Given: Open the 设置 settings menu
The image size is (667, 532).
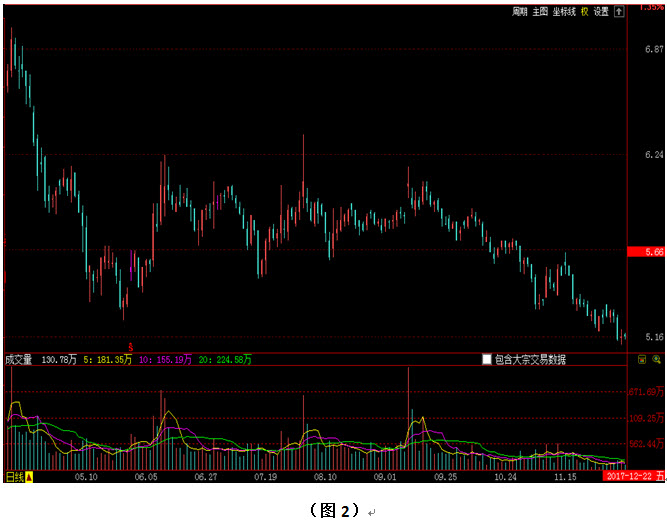Looking at the screenshot, I should 601,12.
